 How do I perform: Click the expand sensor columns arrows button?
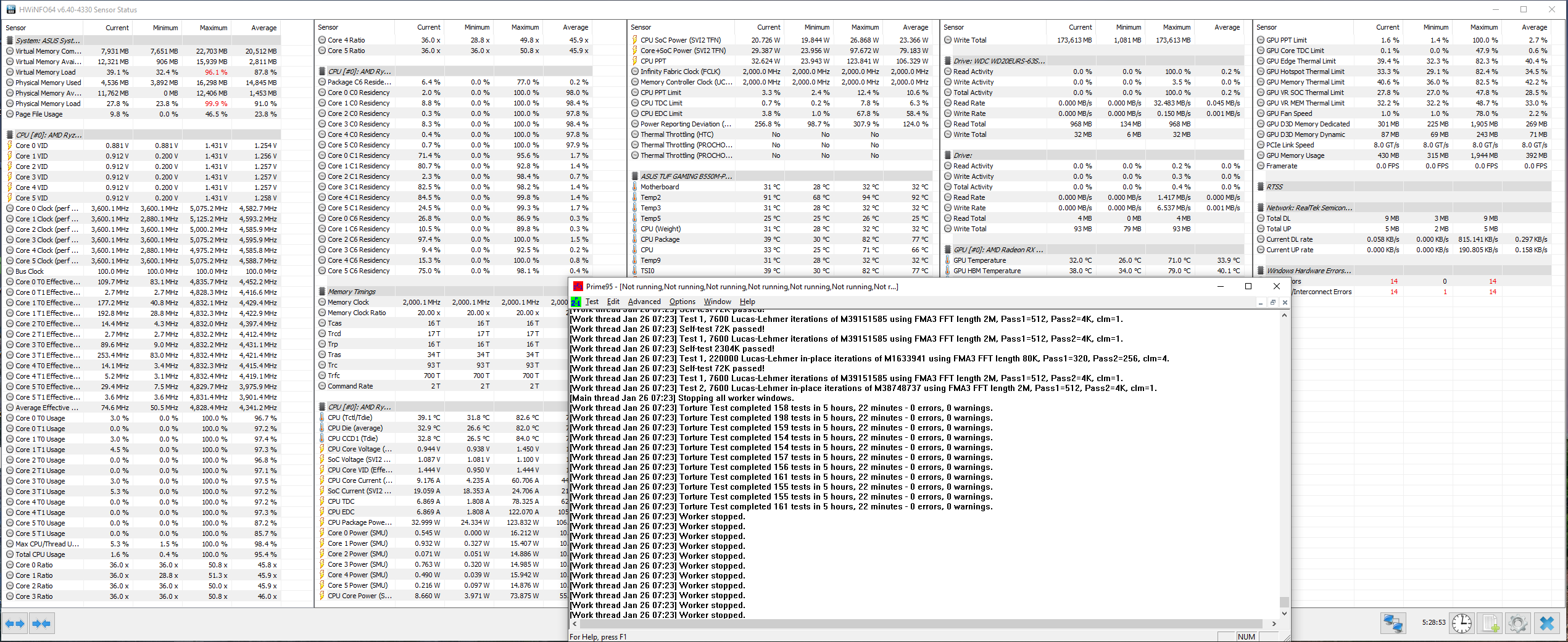point(15,623)
